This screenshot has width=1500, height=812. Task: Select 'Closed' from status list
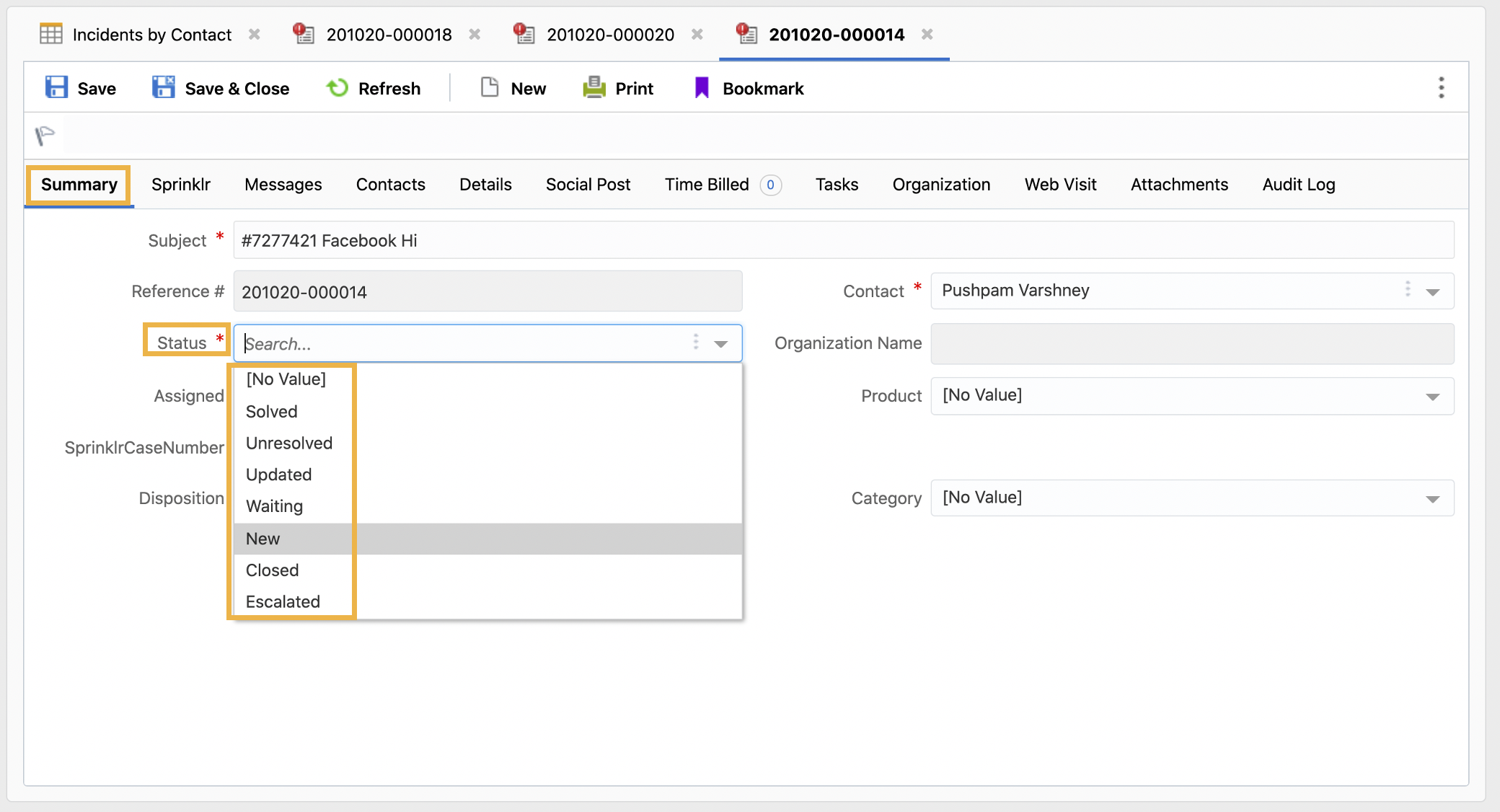point(272,570)
